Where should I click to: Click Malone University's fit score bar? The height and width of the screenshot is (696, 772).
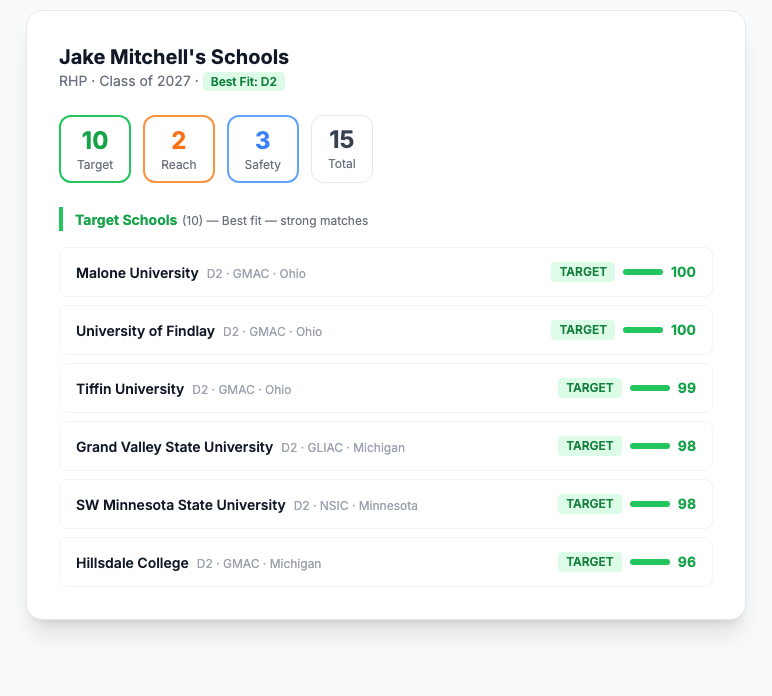(643, 272)
